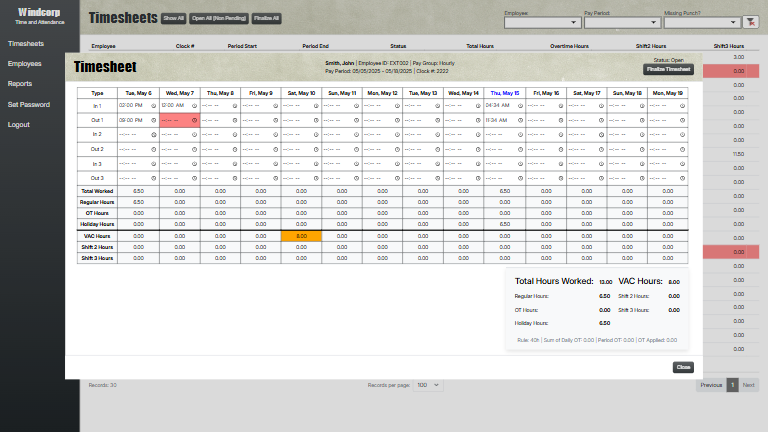This screenshot has height=432, width=768.
Task: Click the Finalize Timesheet button
Action: 666,69
